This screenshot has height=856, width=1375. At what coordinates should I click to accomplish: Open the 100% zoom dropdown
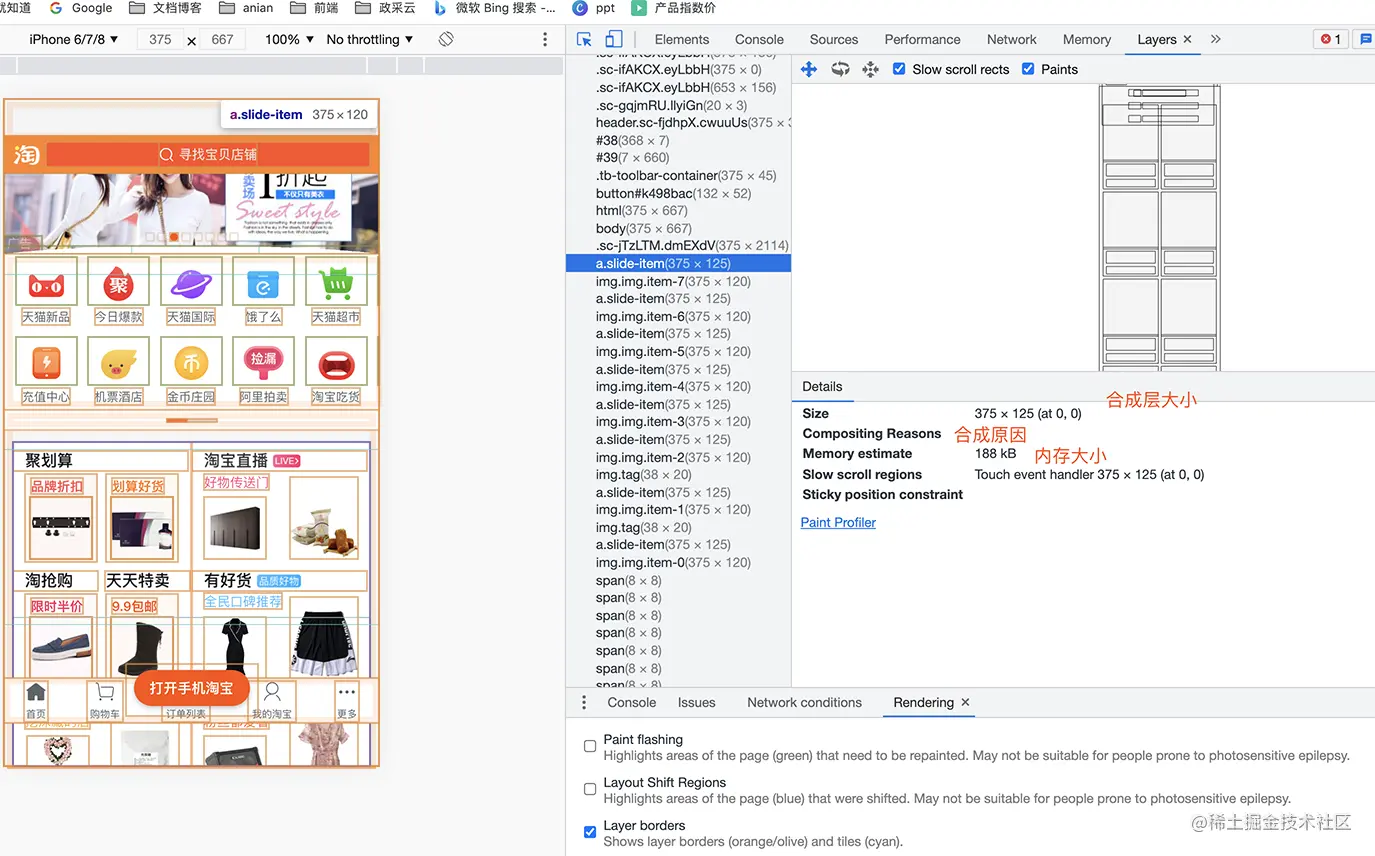(288, 39)
